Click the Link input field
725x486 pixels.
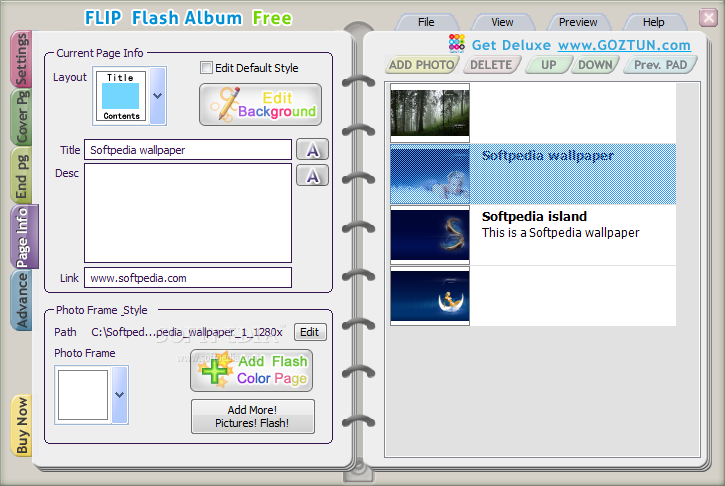tap(188, 278)
